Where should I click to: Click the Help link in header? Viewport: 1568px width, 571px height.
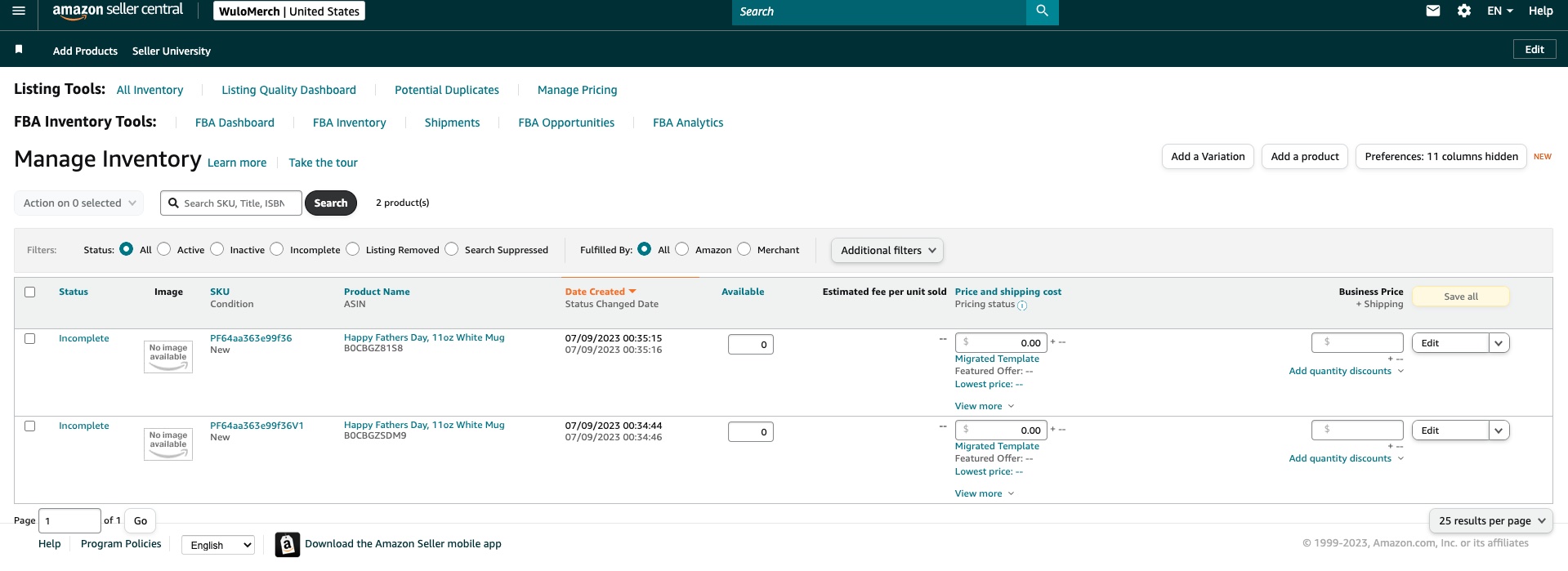(1540, 11)
